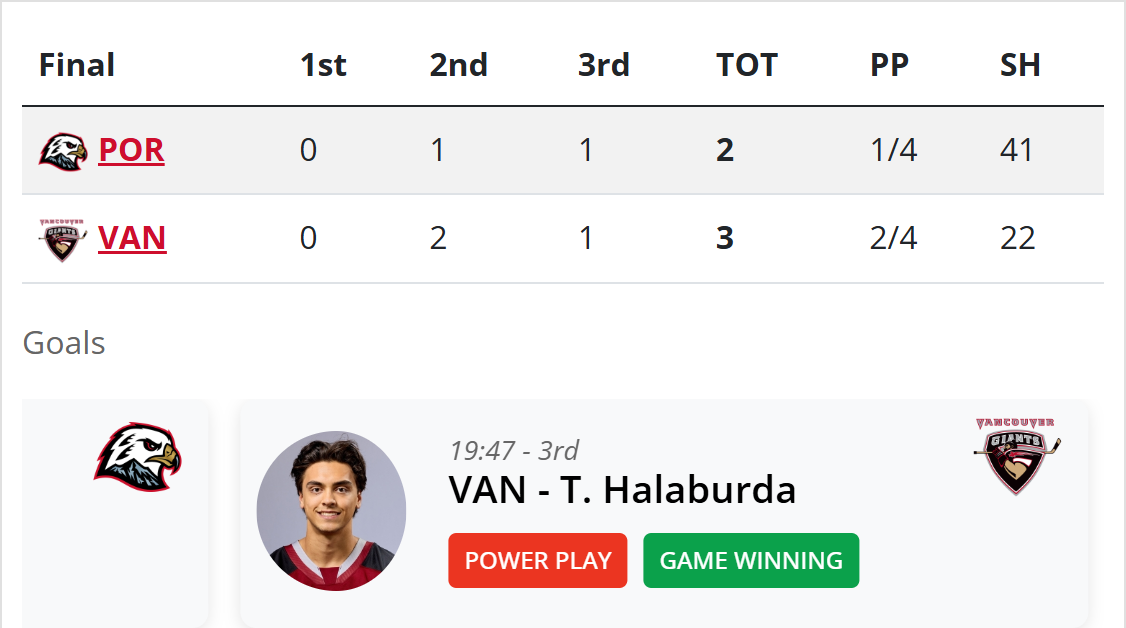This screenshot has width=1126, height=628.
Task: Click the Vancouver Giants logo on goal card
Action: click(1016, 456)
